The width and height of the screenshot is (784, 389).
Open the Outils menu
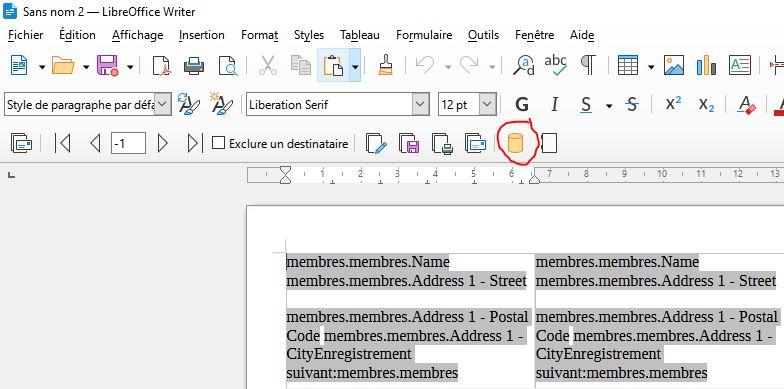[483, 35]
